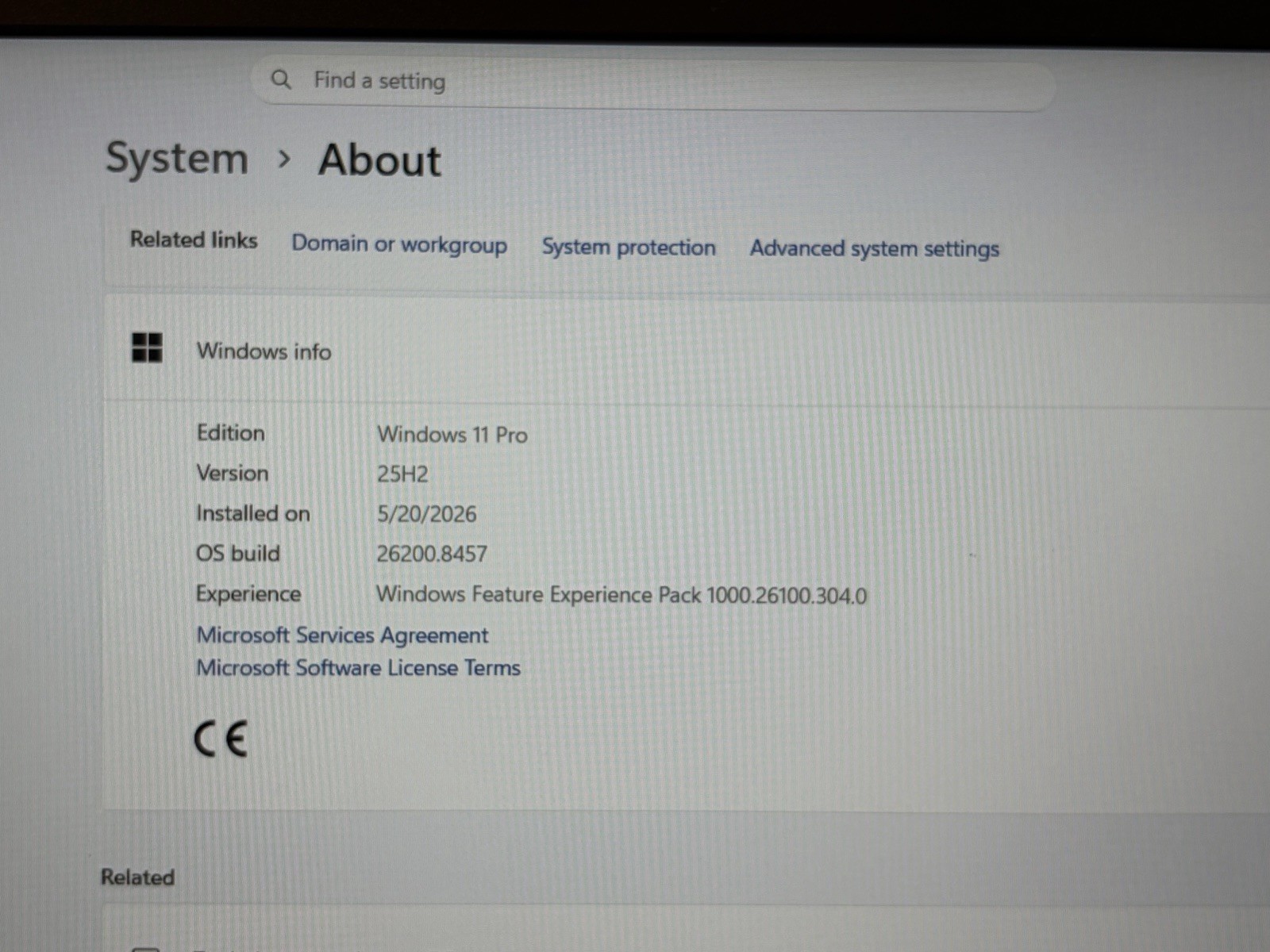Click the search magnifier icon
Image resolution: width=1270 pixels, height=952 pixels.
click(x=281, y=79)
